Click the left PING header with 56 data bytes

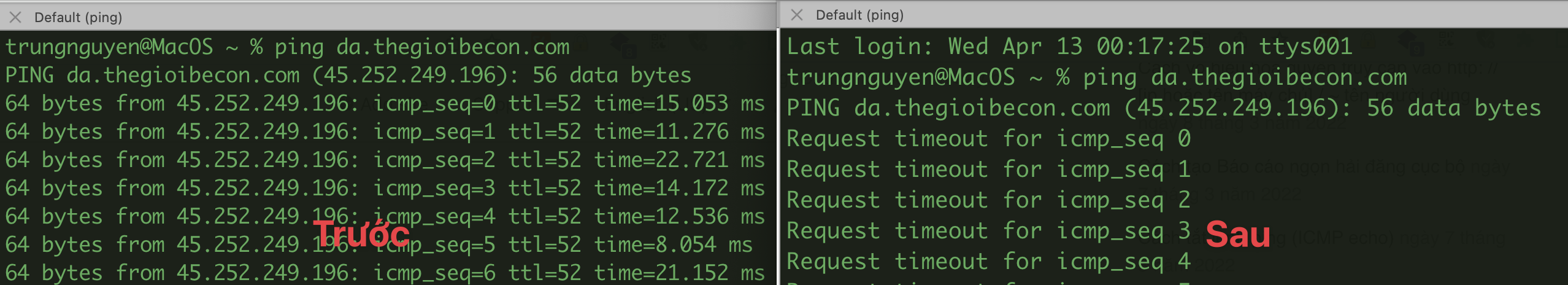click(x=348, y=75)
